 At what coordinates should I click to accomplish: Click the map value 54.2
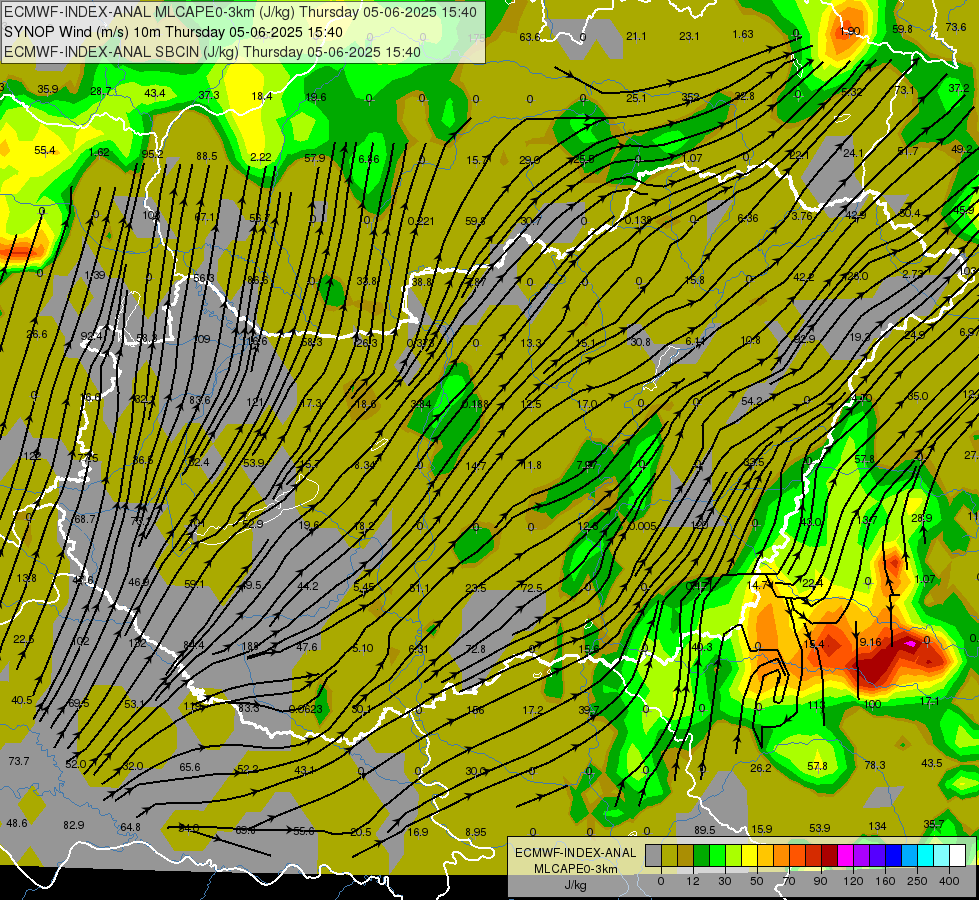point(752,401)
